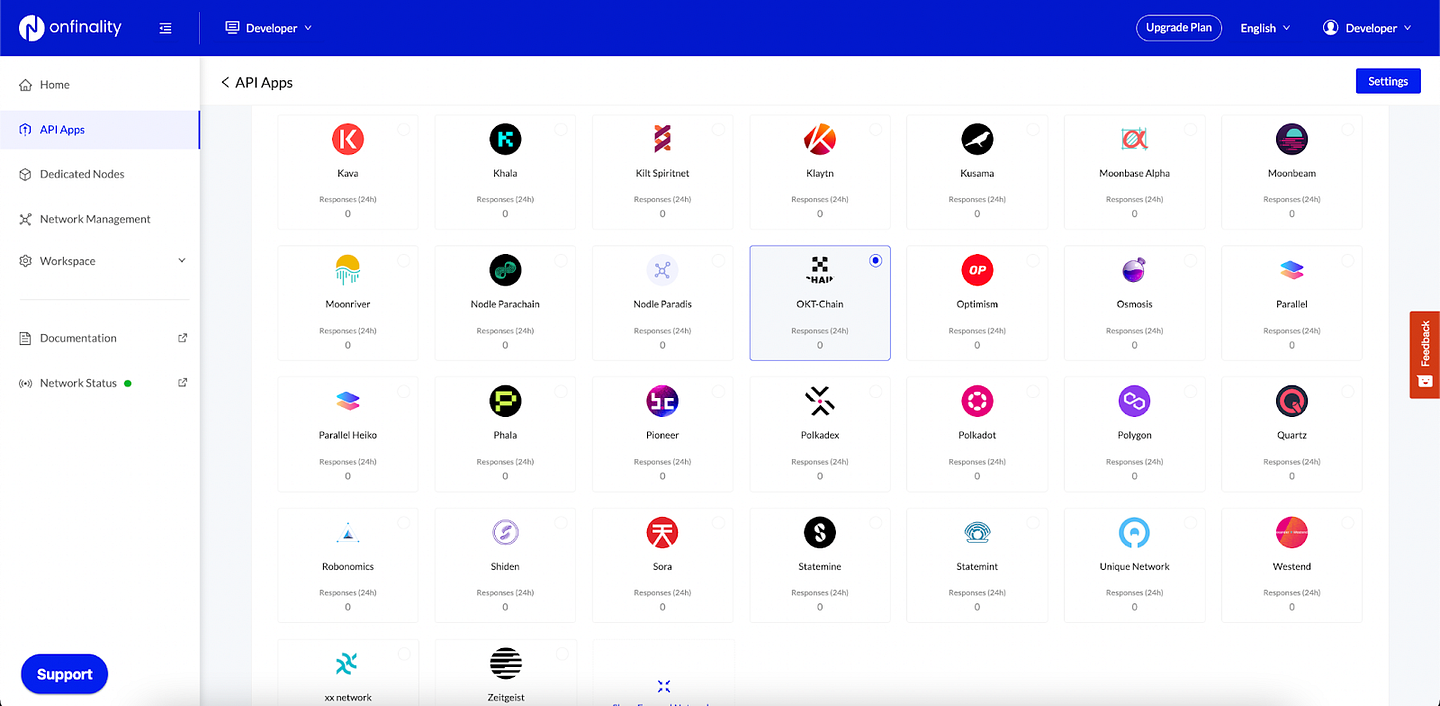Select the Khala radio button

tap(561, 129)
